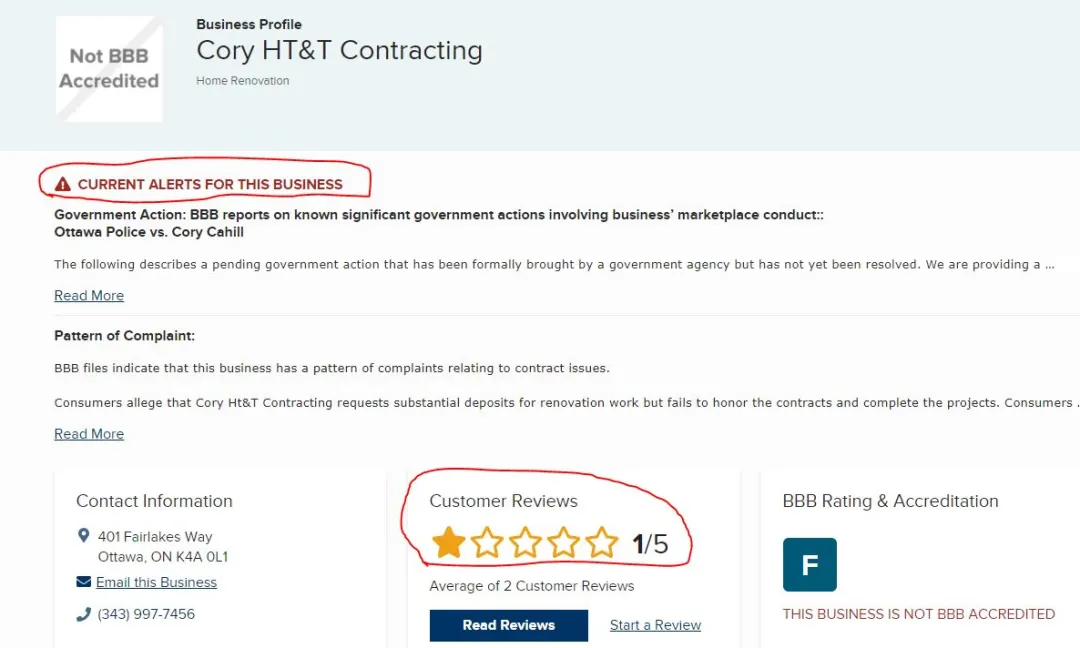1080x648 pixels.
Task: Open Read More under Pattern of Complaint
Action: 89,434
